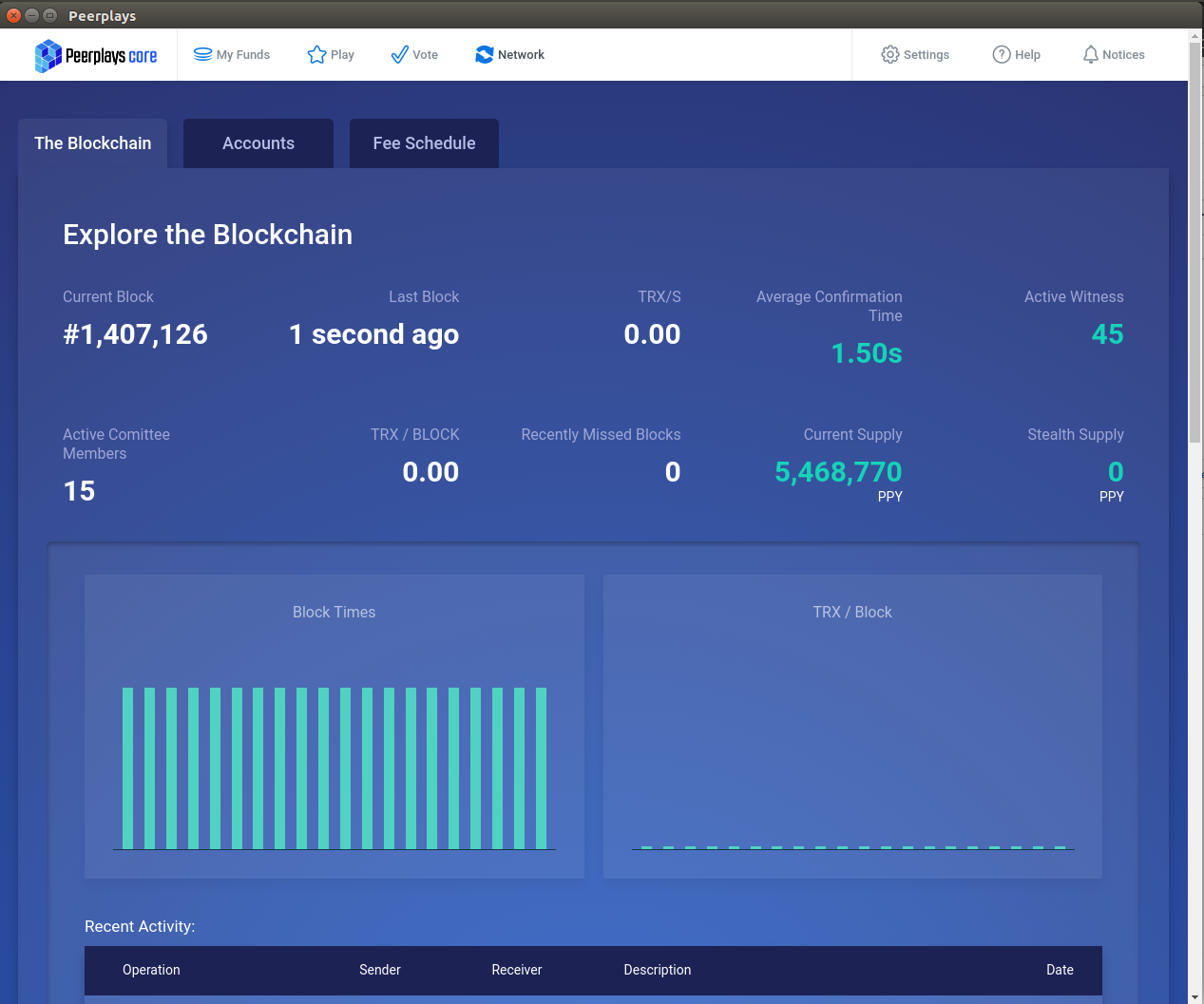
Task: Click the scrollbar up arrow
Action: [1195, 35]
